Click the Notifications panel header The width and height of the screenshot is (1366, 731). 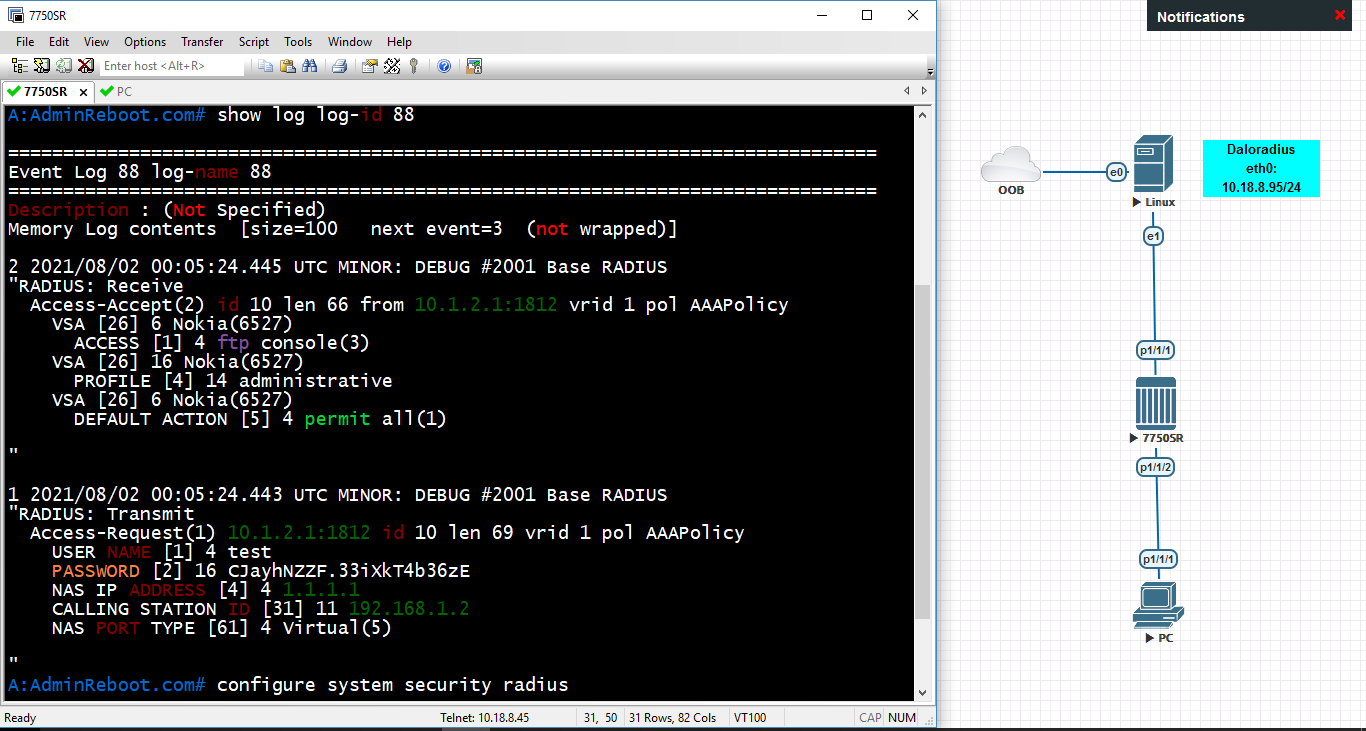(x=1249, y=16)
